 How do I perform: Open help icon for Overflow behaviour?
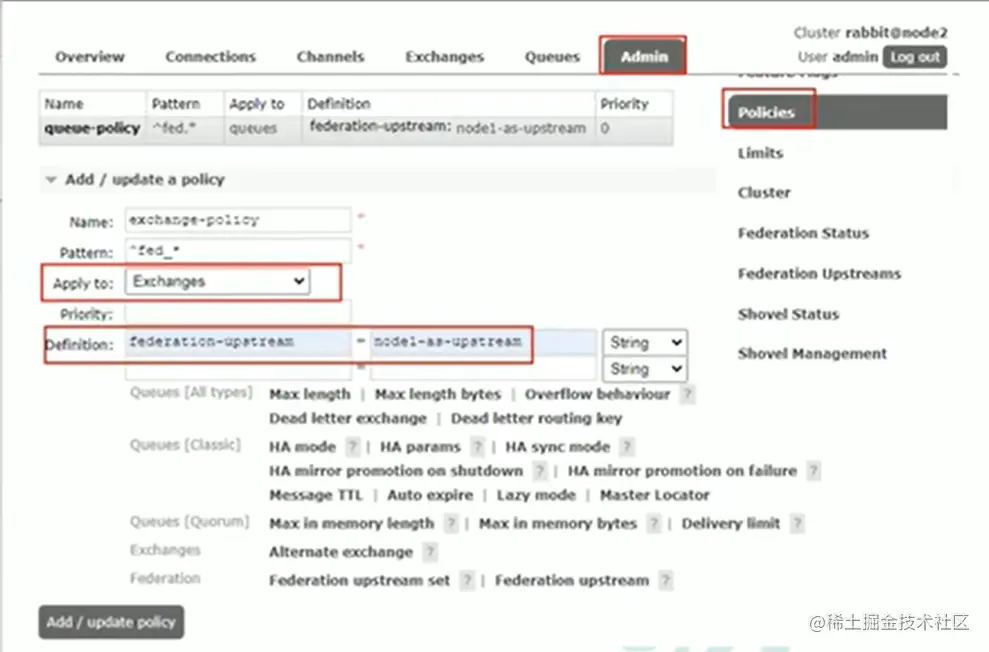tap(688, 395)
